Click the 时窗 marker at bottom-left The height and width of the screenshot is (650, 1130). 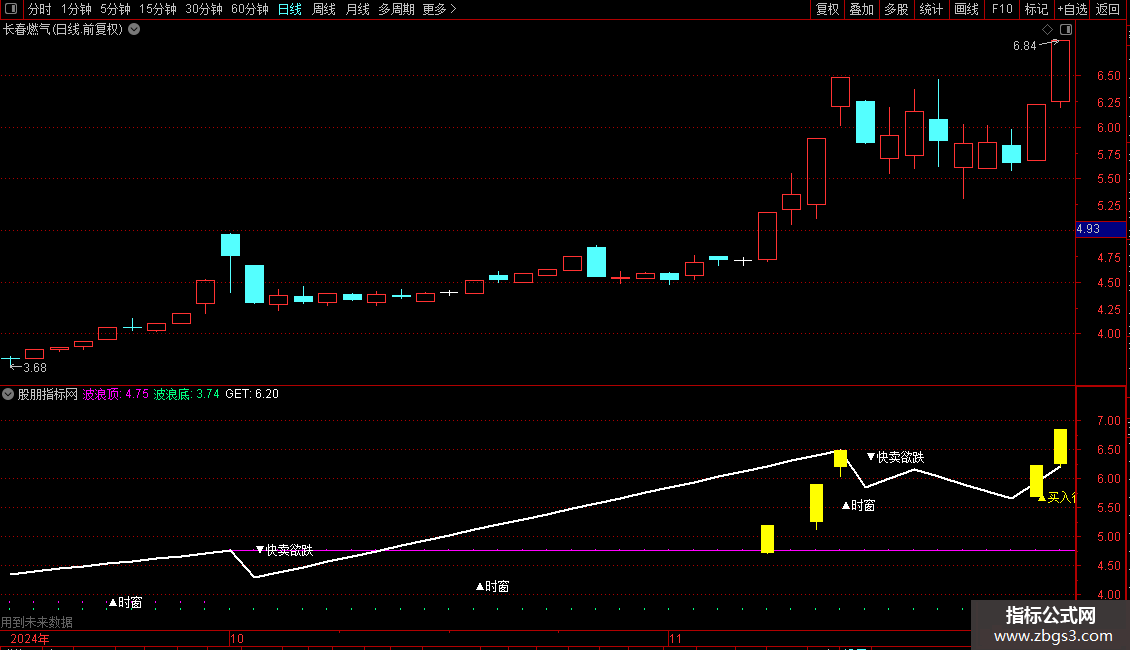pyautogui.click(x=125, y=602)
